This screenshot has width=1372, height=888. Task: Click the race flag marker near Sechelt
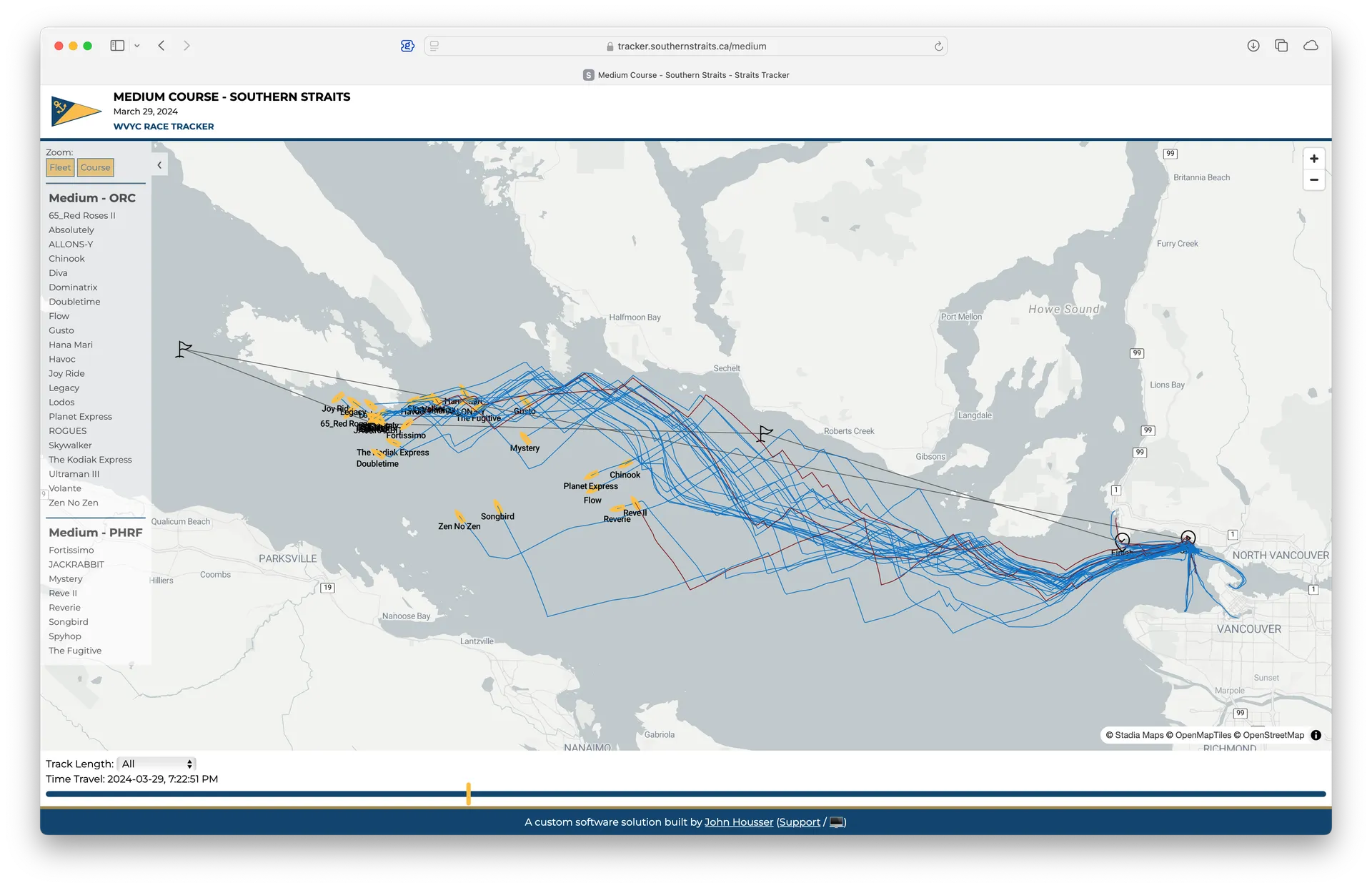(762, 432)
